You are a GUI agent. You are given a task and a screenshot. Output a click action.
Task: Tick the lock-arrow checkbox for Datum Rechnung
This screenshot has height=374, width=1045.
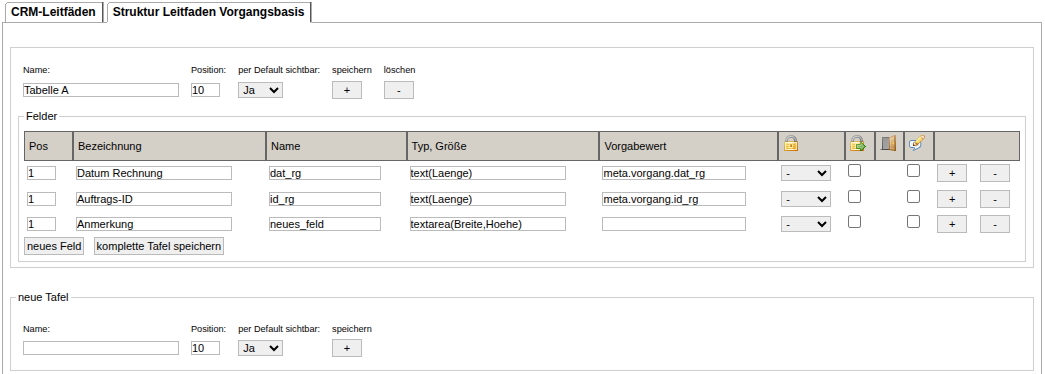(x=854, y=171)
